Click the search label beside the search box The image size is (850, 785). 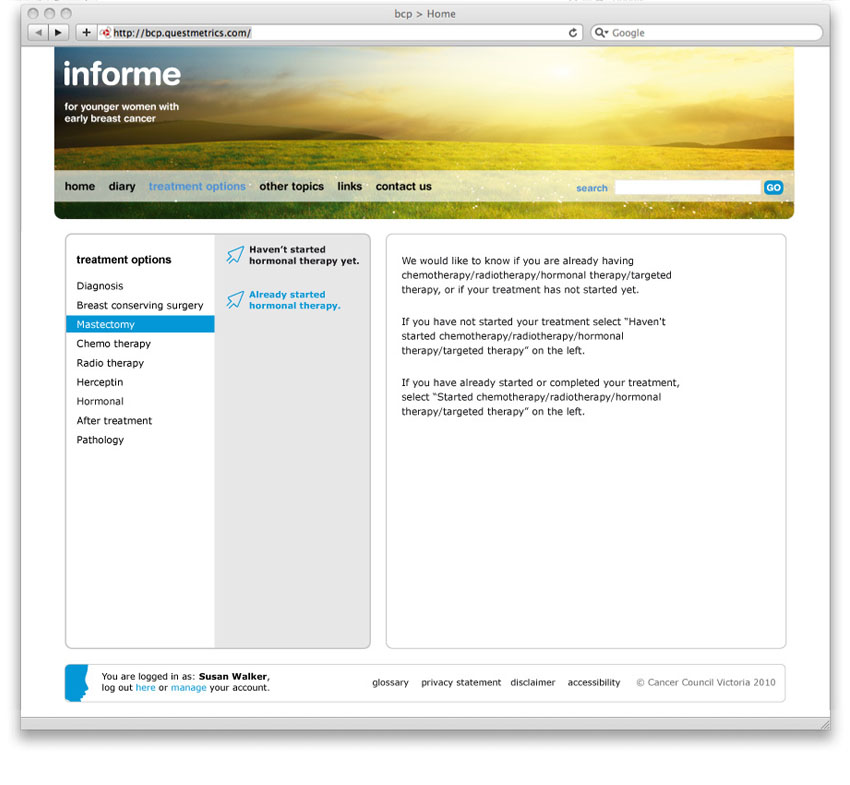tap(592, 188)
